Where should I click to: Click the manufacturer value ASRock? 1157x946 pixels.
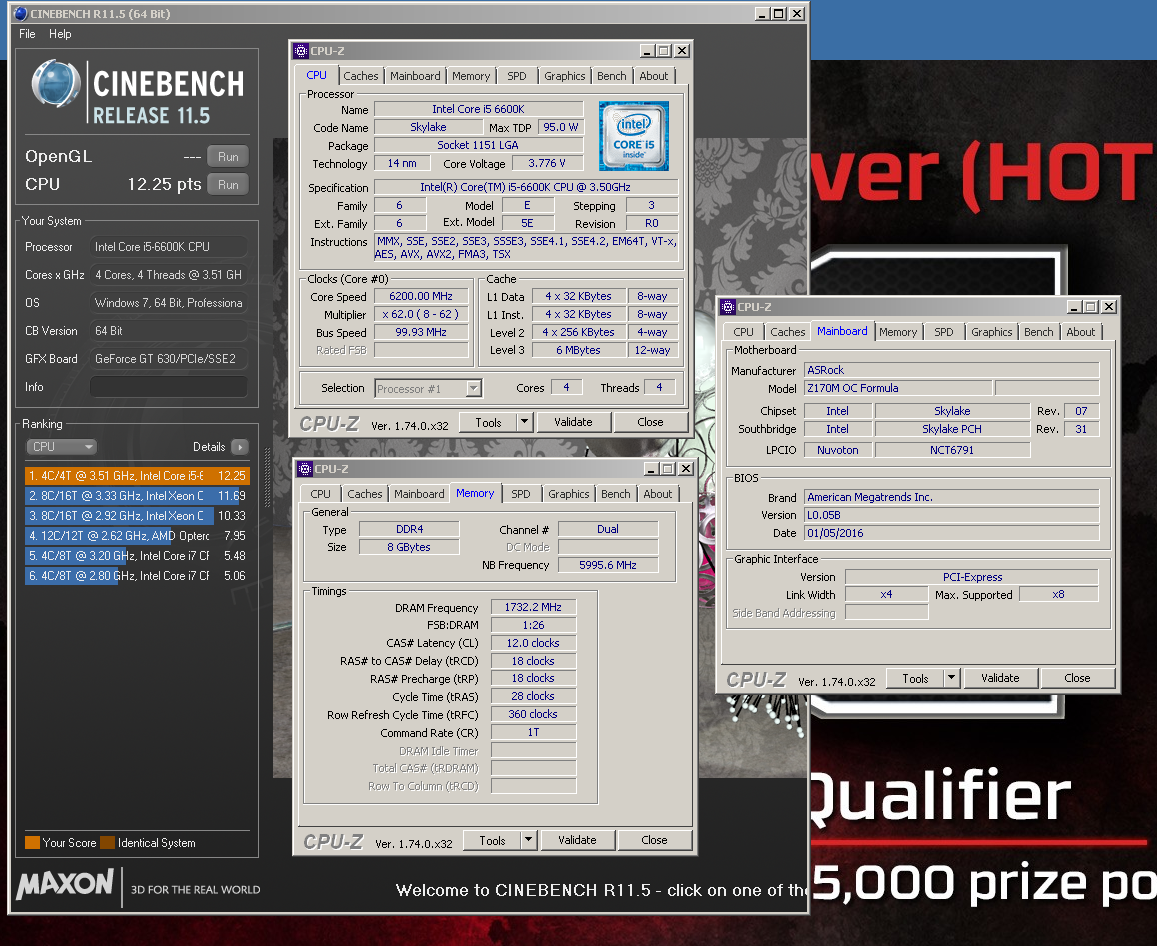[x=951, y=370]
